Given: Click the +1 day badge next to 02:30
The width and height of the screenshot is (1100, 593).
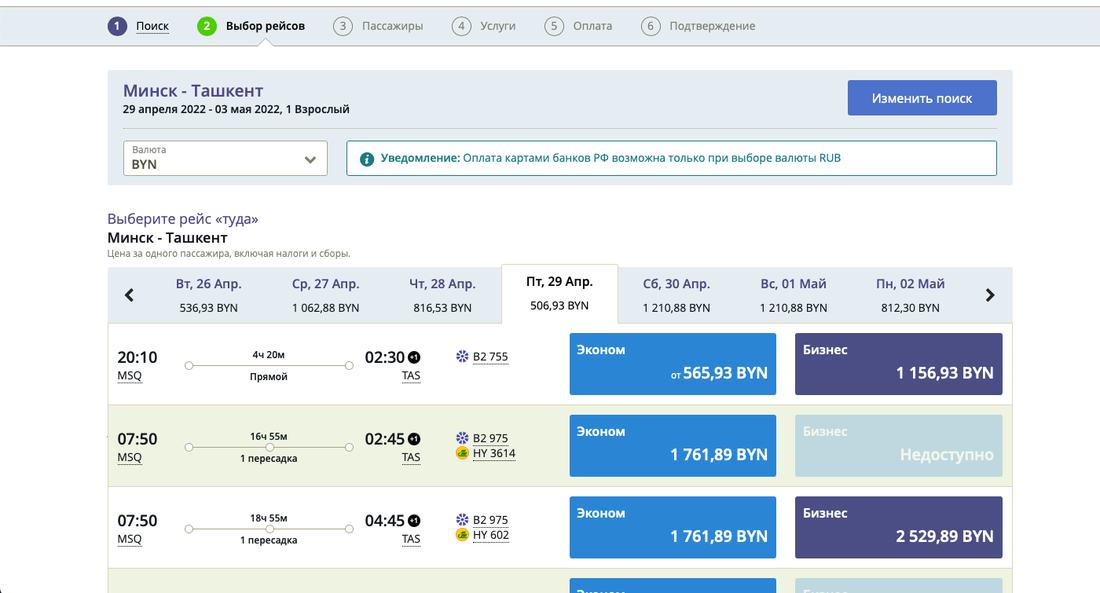Looking at the screenshot, I should click(414, 357).
